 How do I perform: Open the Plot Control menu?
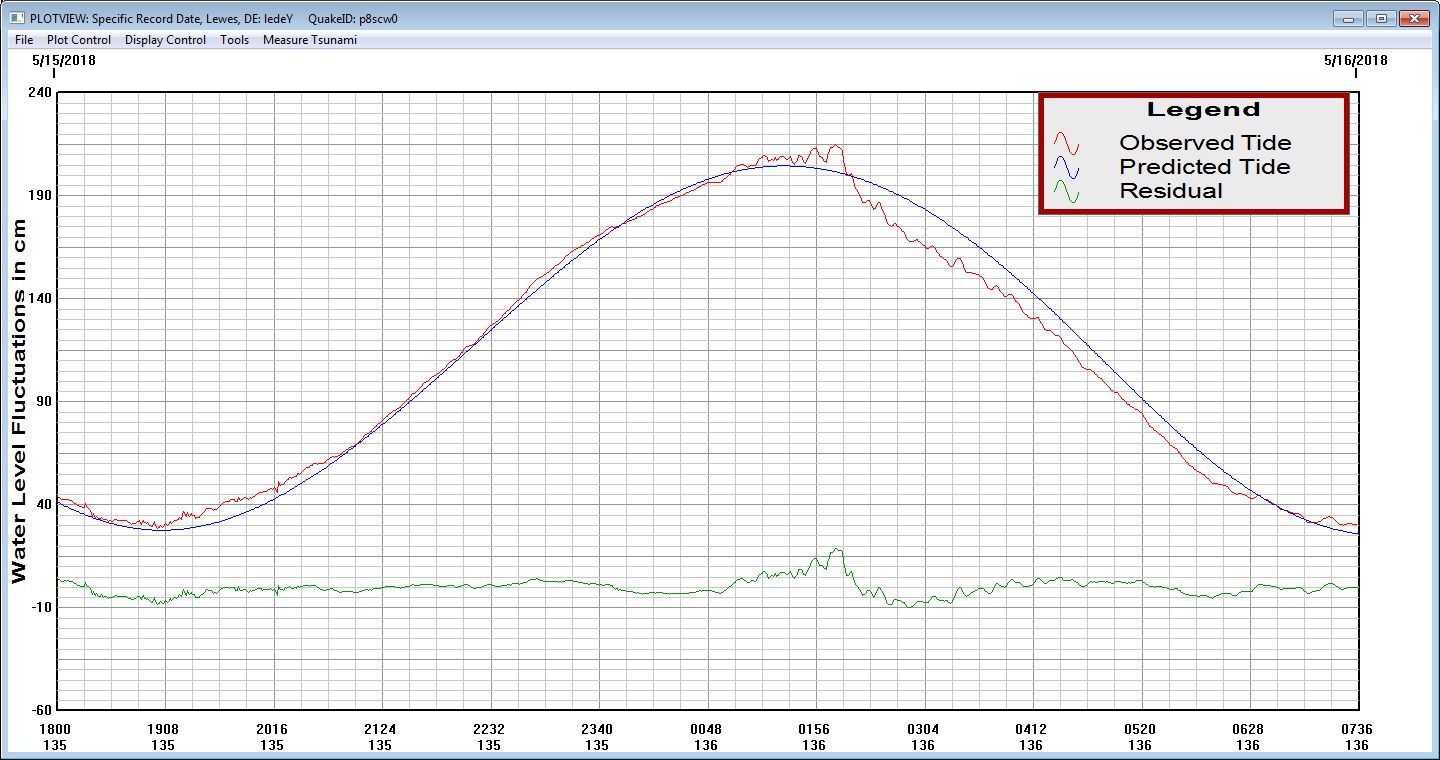(x=79, y=40)
